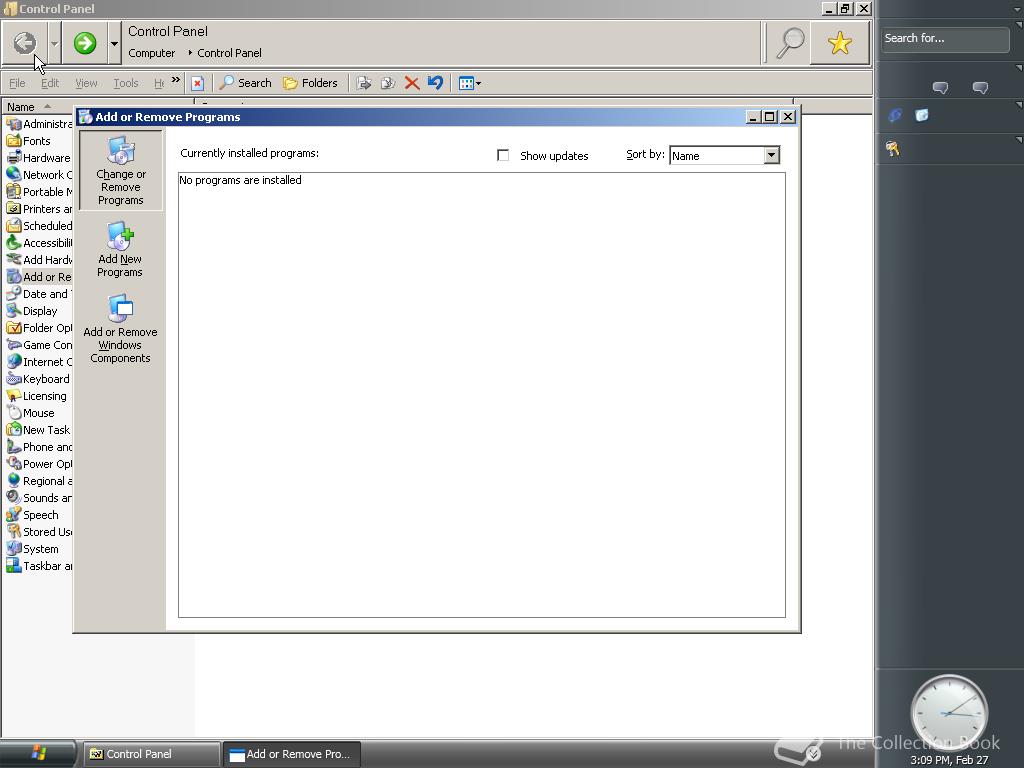Select the Hardware item in list
Screen dimensions: 1024x768
coord(39,158)
